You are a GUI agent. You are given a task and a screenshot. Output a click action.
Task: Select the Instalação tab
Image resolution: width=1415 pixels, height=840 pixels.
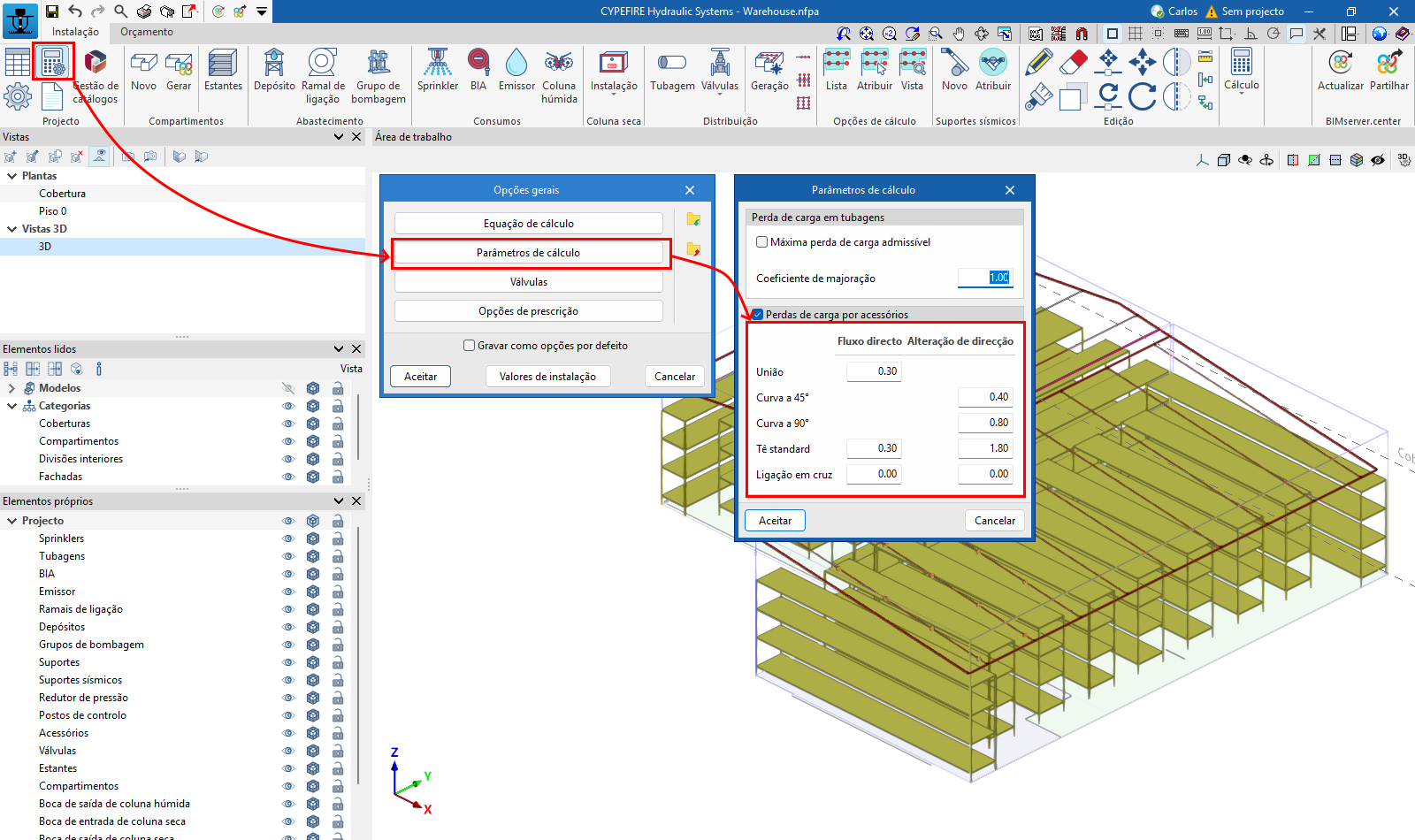coord(75,32)
